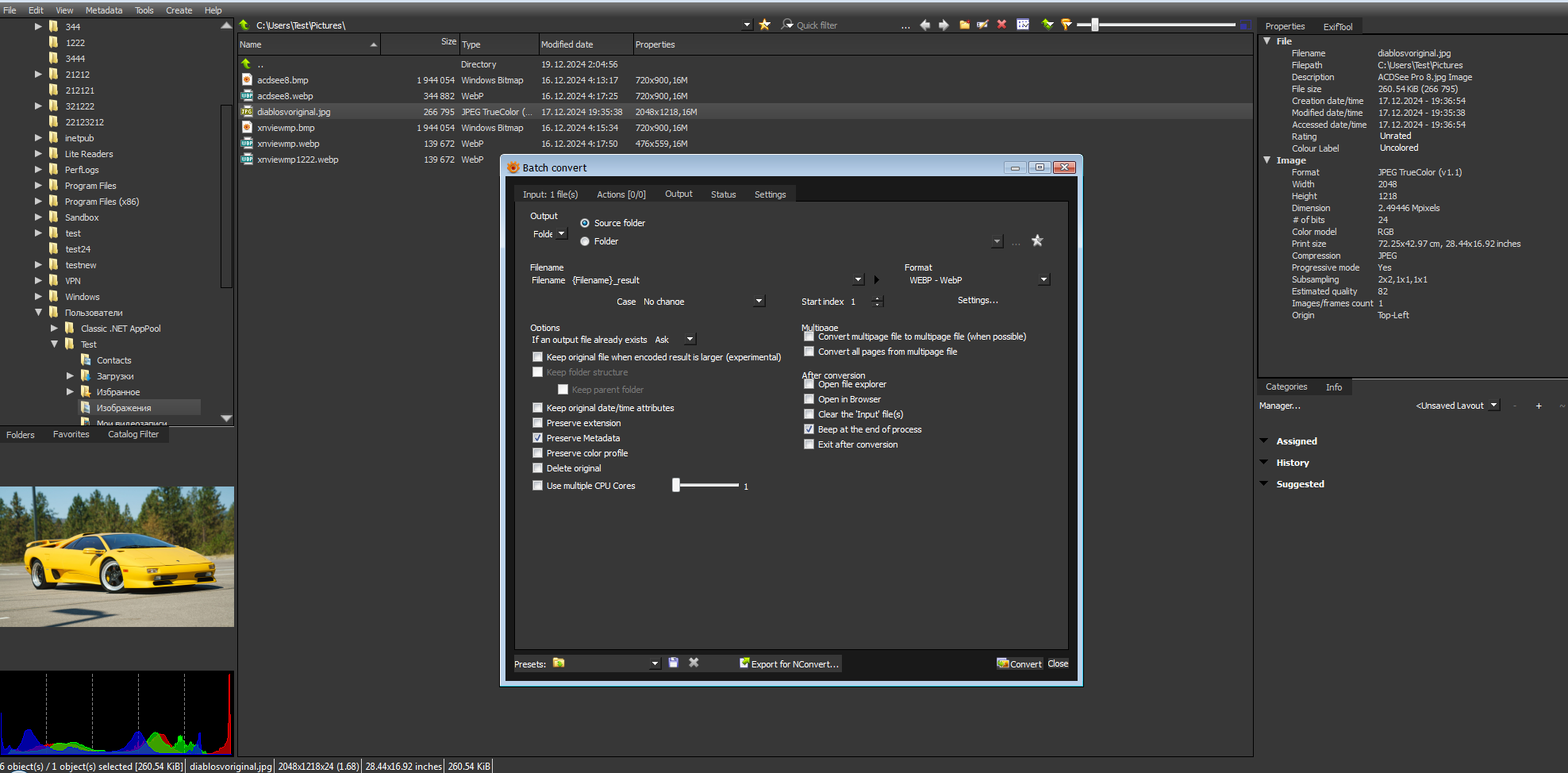Click the red delete X toolbar icon
Viewport: 1568px width, 773px height.
point(1001,25)
